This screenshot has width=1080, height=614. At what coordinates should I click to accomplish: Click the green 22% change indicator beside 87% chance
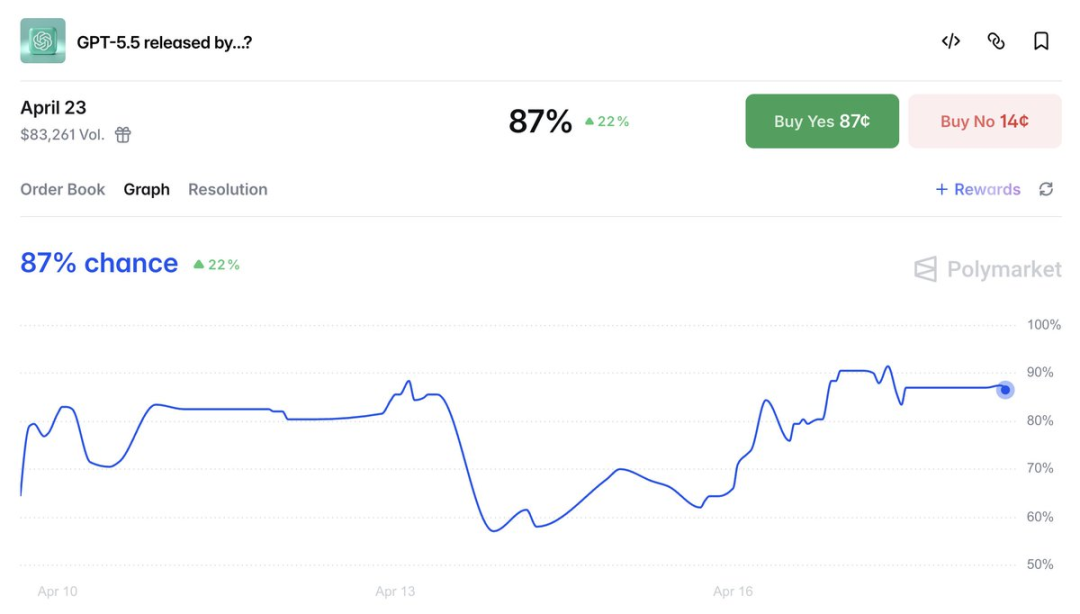point(216,265)
